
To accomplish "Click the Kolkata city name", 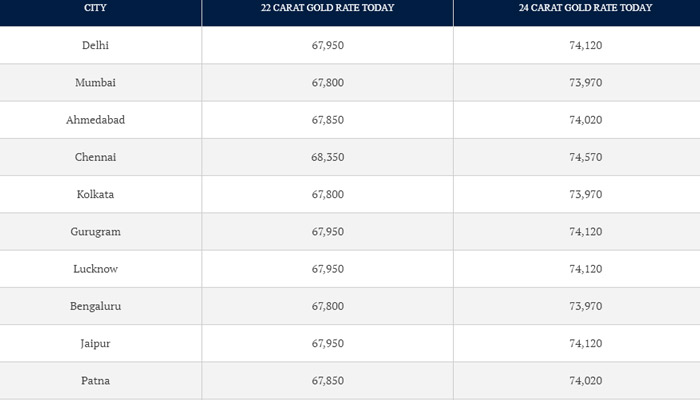I will click(x=97, y=194).
